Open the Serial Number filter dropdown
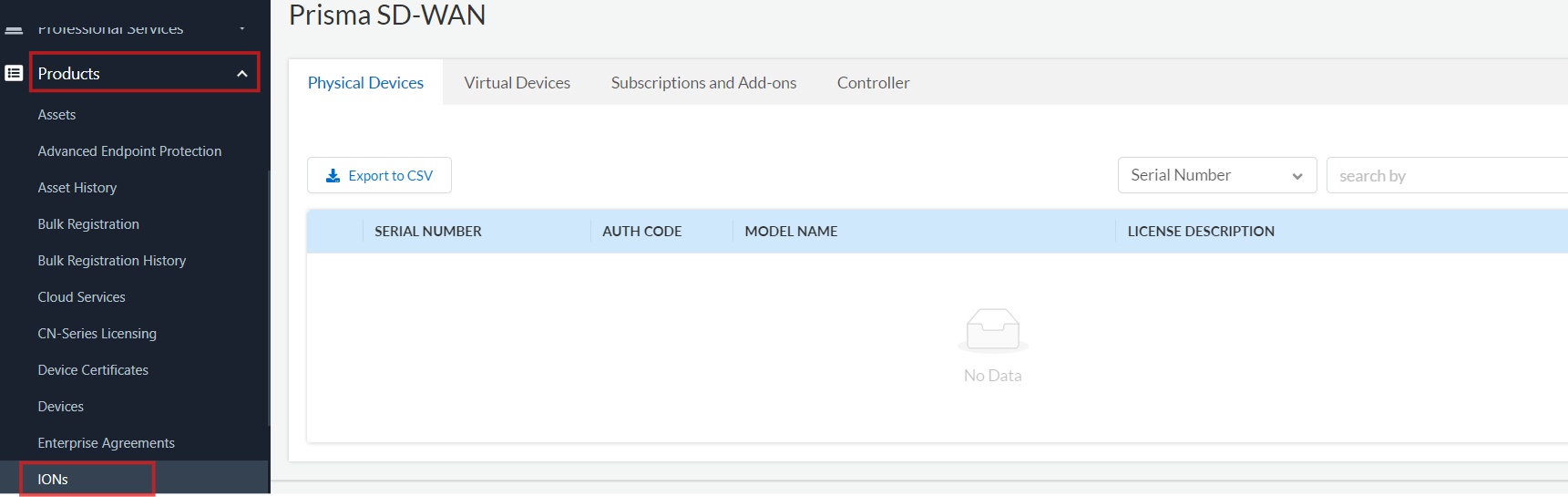The width and height of the screenshot is (1568, 497). coord(1216,175)
